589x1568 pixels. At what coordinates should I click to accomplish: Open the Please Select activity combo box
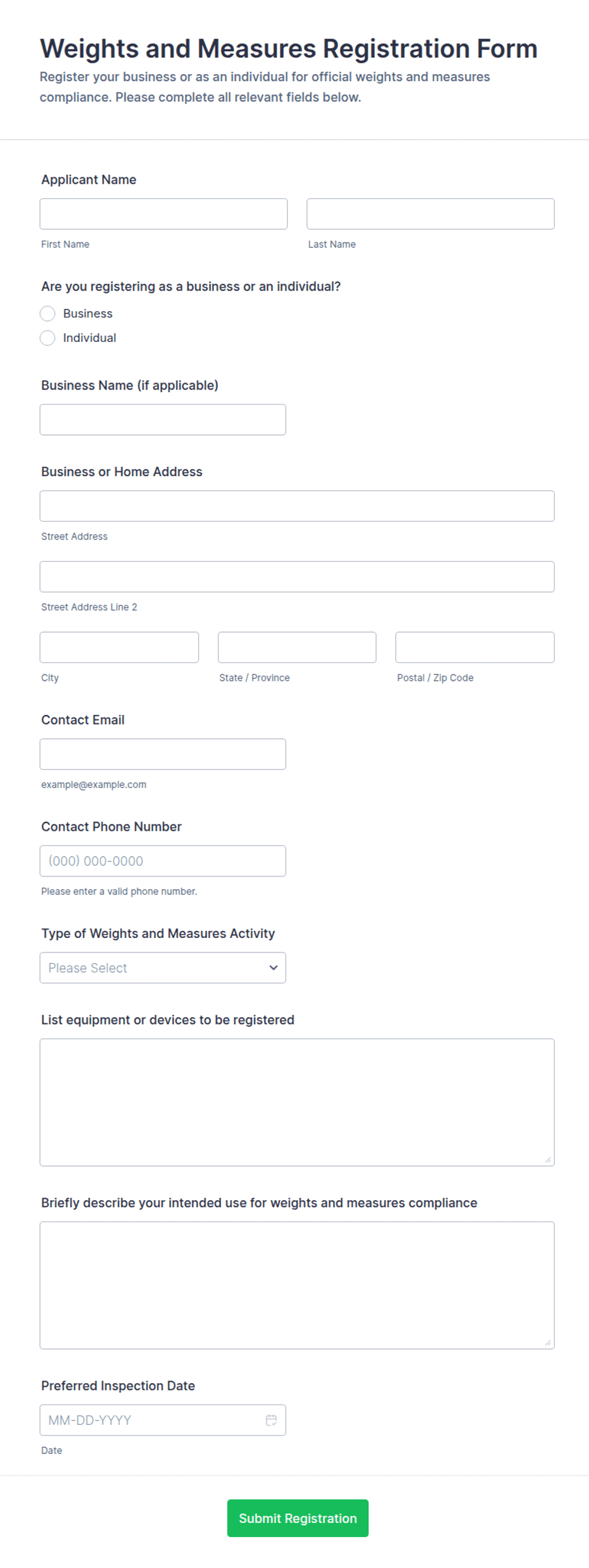[163, 968]
